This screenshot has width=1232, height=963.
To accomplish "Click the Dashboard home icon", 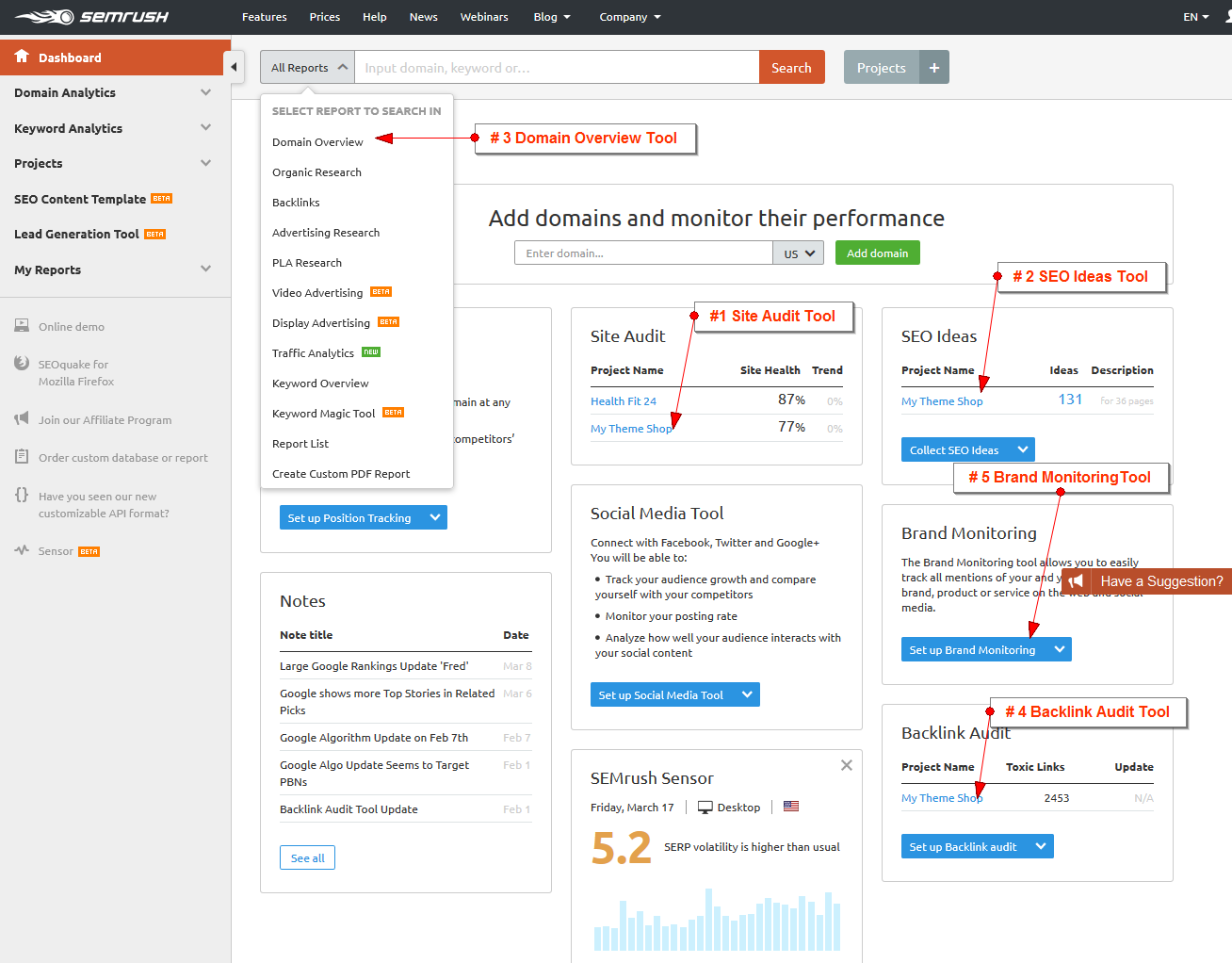I will (x=22, y=57).
